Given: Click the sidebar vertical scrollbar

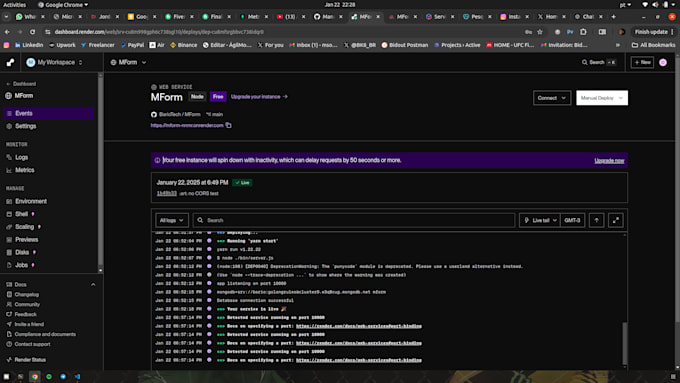Looking at the screenshot, I should pyautogui.click(x=100, y=172).
